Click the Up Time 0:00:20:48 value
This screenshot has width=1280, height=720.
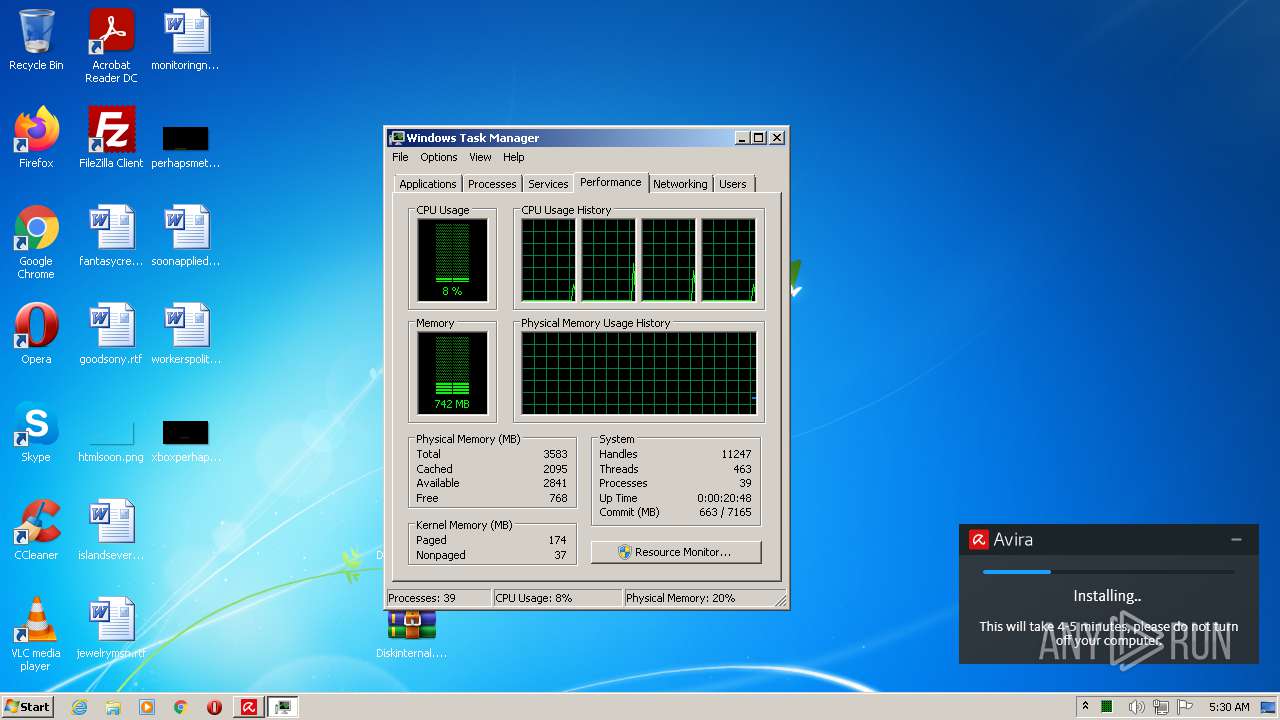[x=725, y=498]
